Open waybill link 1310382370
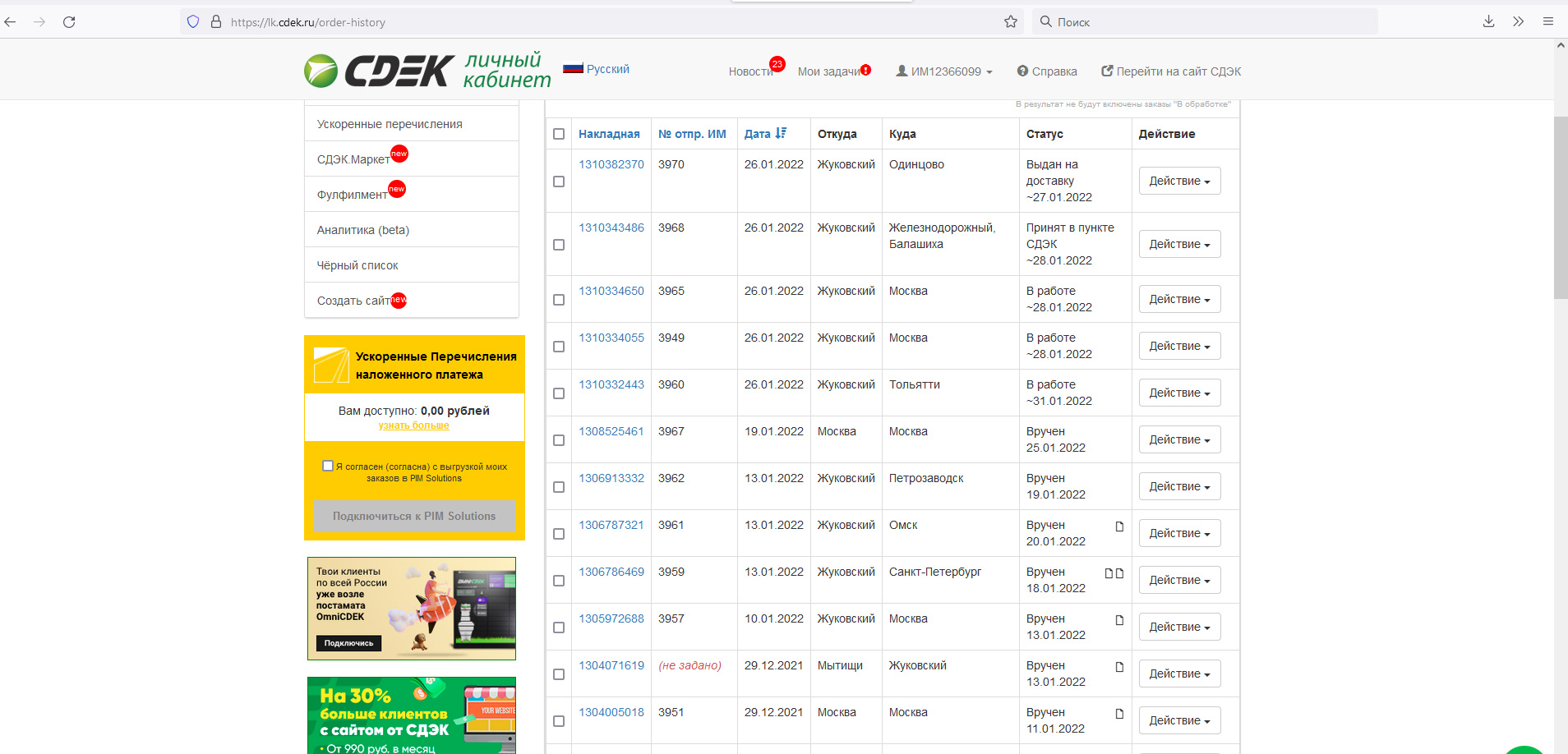This screenshot has width=1568, height=754. [x=611, y=164]
